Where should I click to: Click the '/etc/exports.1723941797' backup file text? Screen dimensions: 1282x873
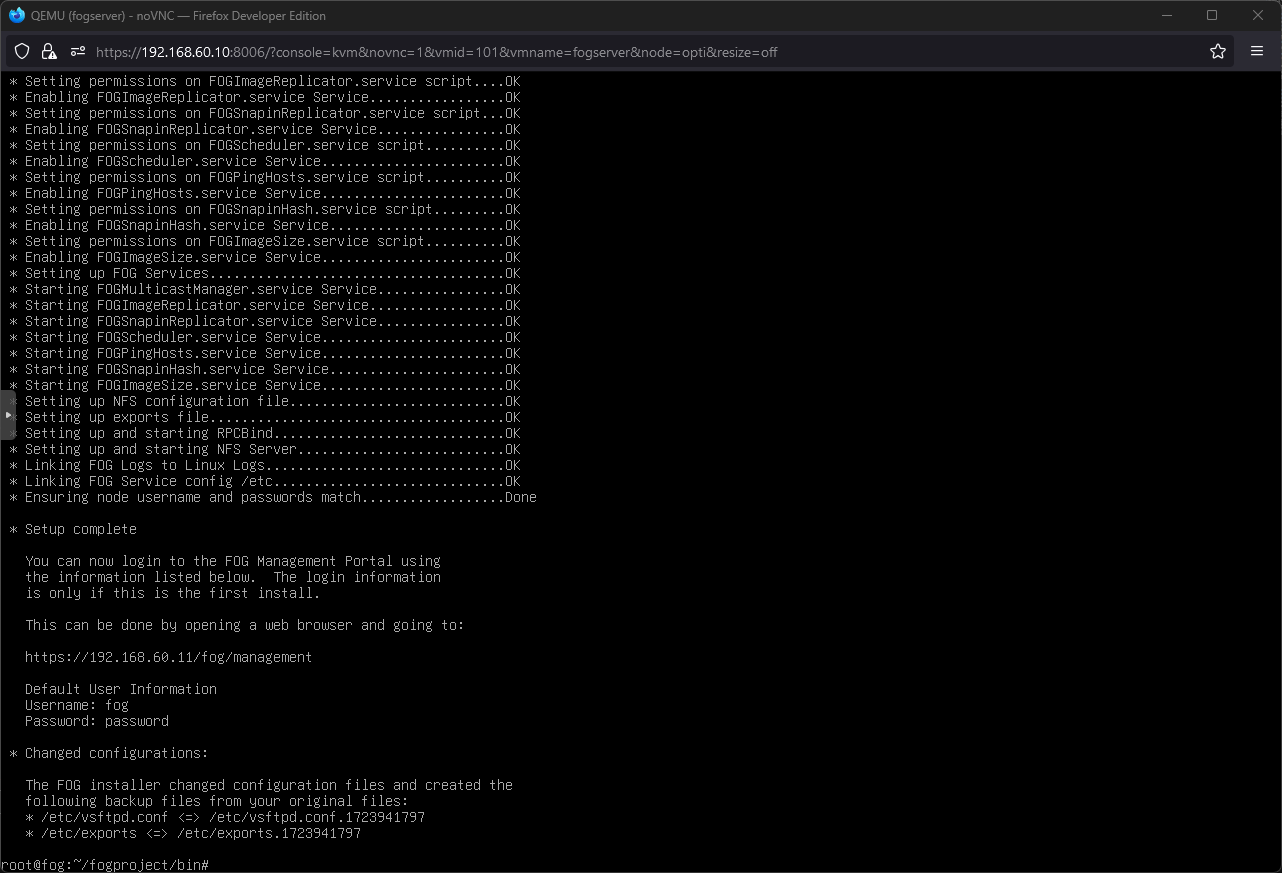[x=269, y=833]
